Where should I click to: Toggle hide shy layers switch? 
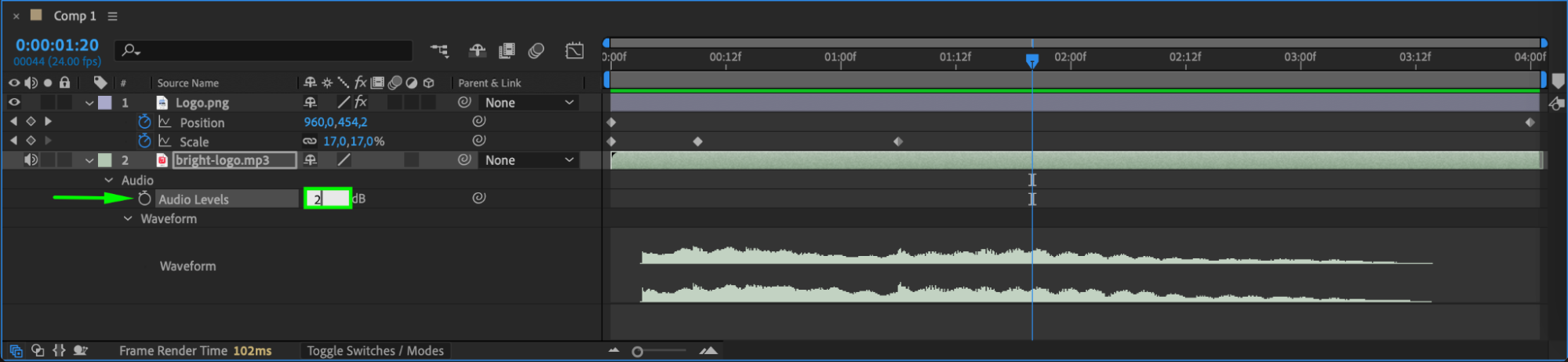click(x=477, y=51)
